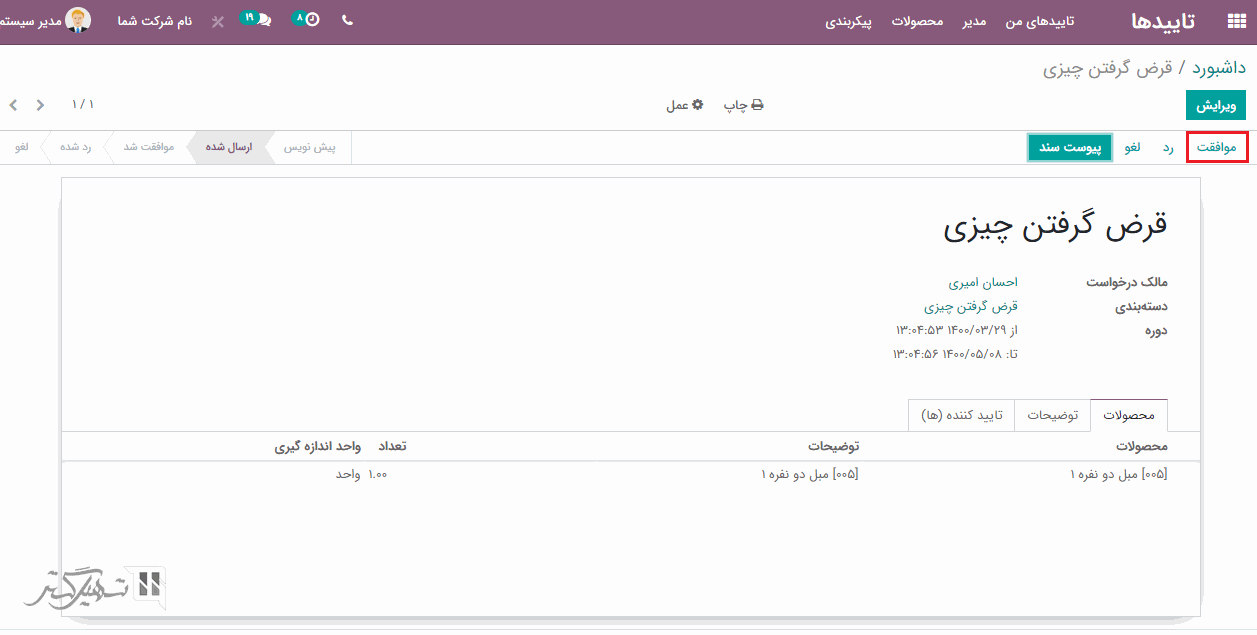Go to previous record with pager arrow
The width and height of the screenshot is (1257, 635).
click(x=40, y=105)
